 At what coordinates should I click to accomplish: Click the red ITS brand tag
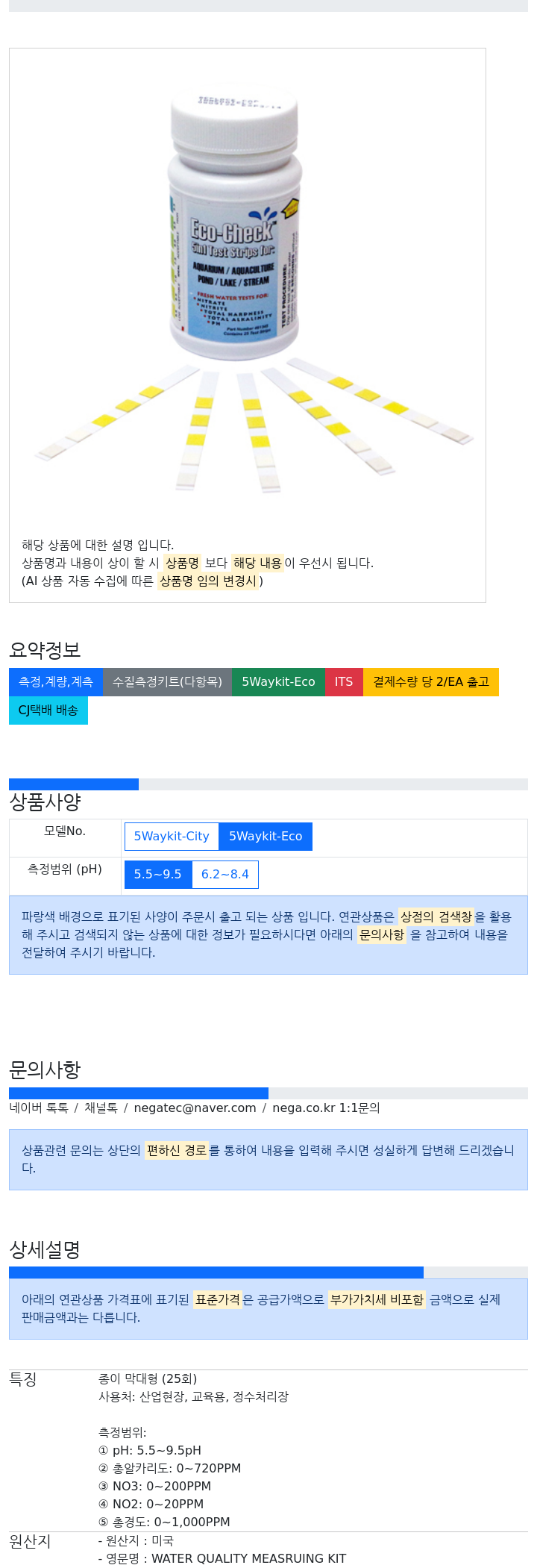click(344, 682)
